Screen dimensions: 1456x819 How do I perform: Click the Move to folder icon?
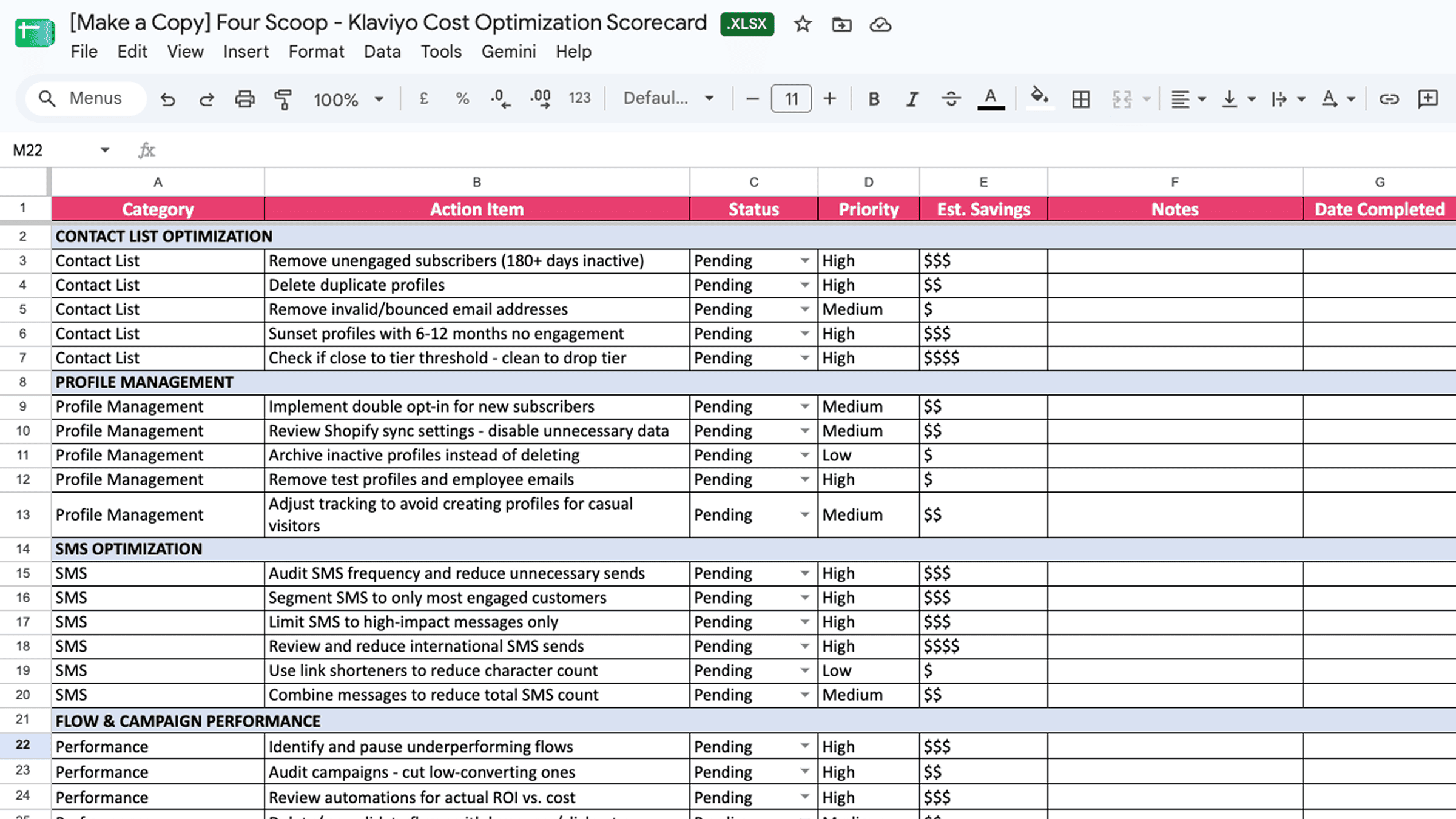841,25
